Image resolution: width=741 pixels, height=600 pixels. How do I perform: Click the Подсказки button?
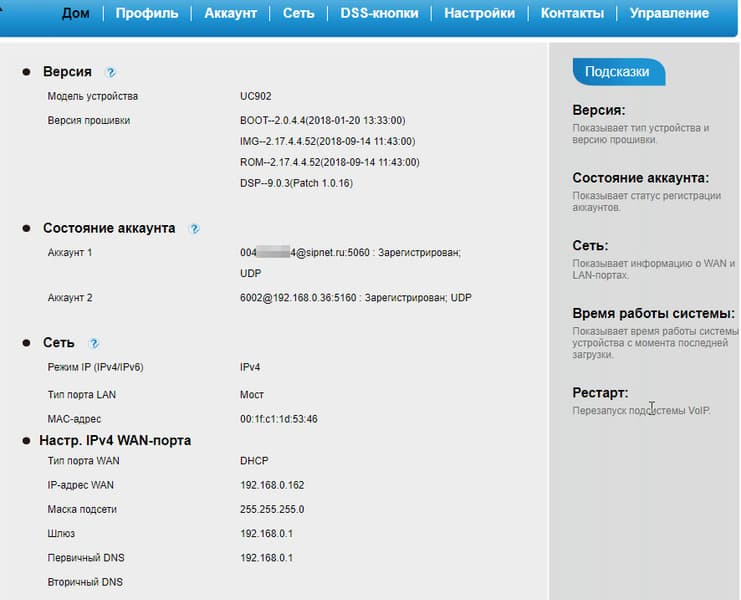pyautogui.click(x=619, y=72)
